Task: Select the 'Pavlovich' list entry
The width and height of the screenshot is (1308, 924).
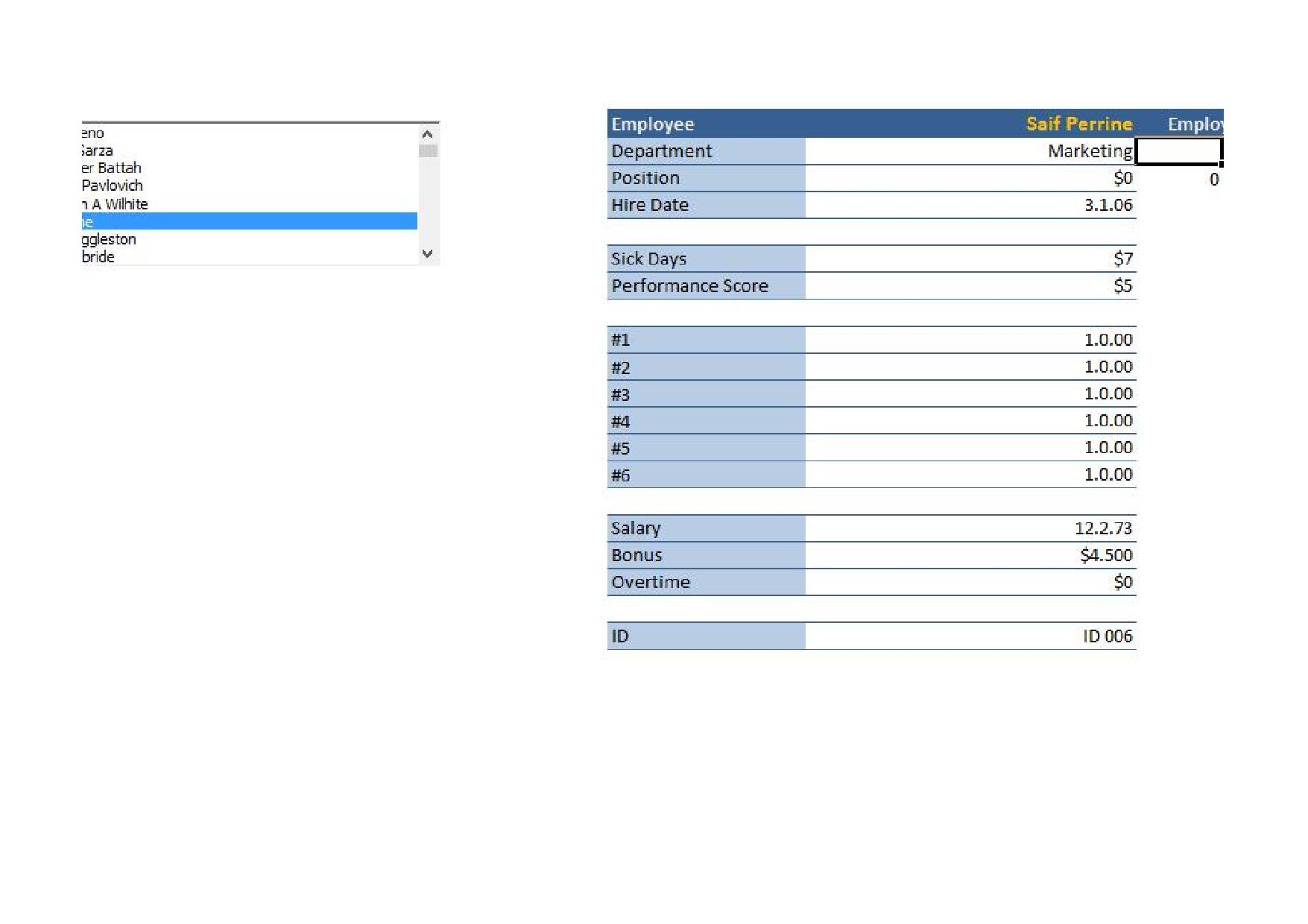Action: pyautogui.click(x=113, y=186)
